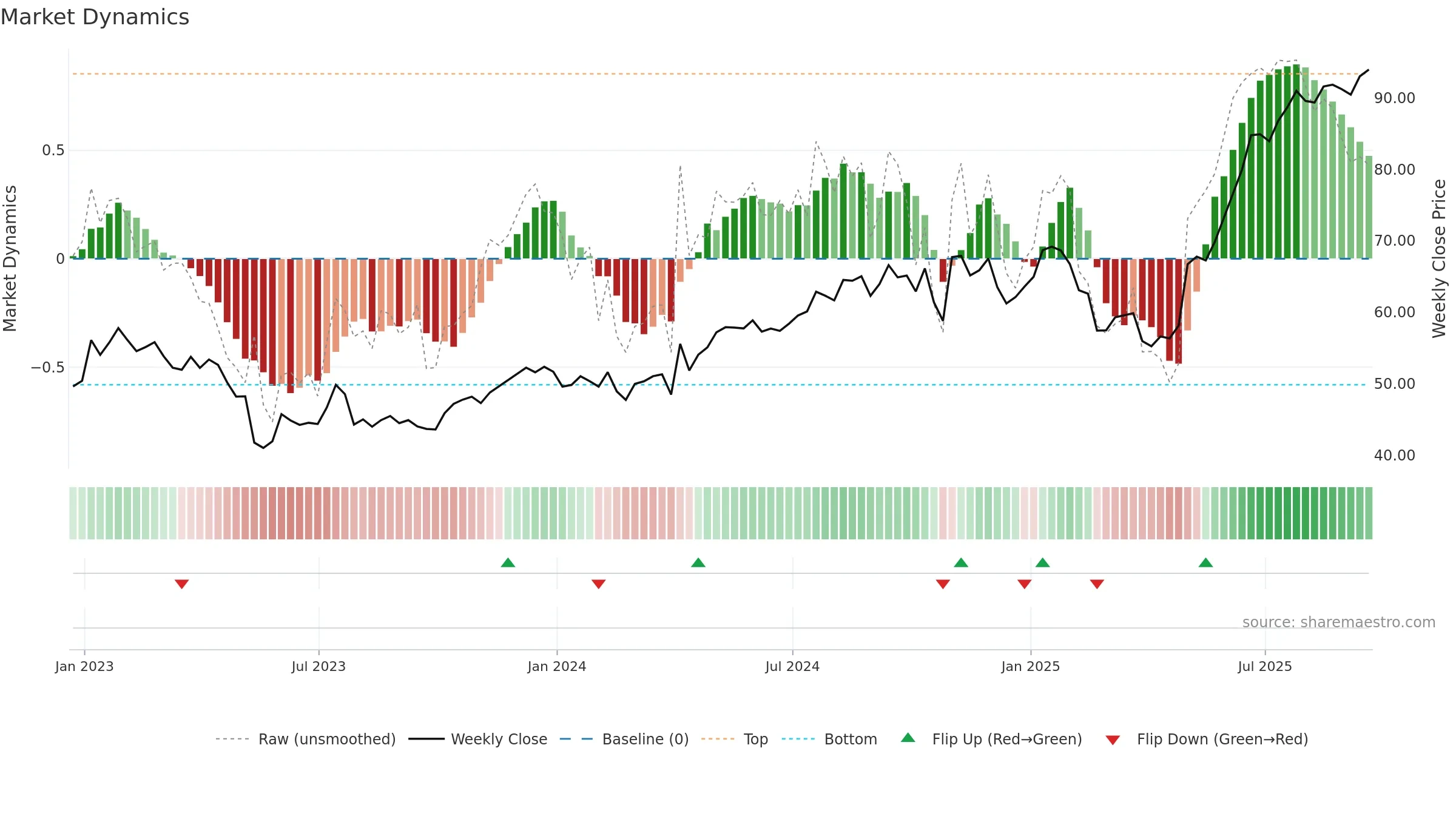Screen dimensions: 1456x819
Task: Click green Flip Up triangle icon in legend
Action: (908, 738)
